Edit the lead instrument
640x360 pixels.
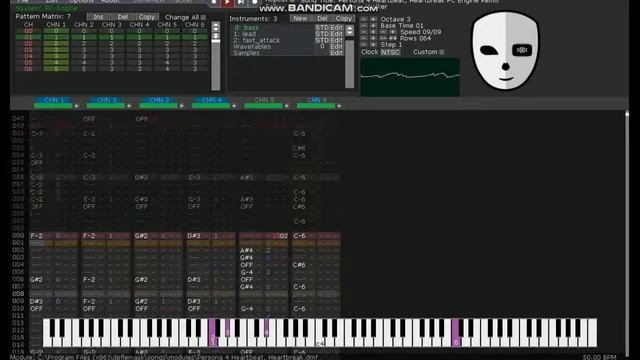336,34
